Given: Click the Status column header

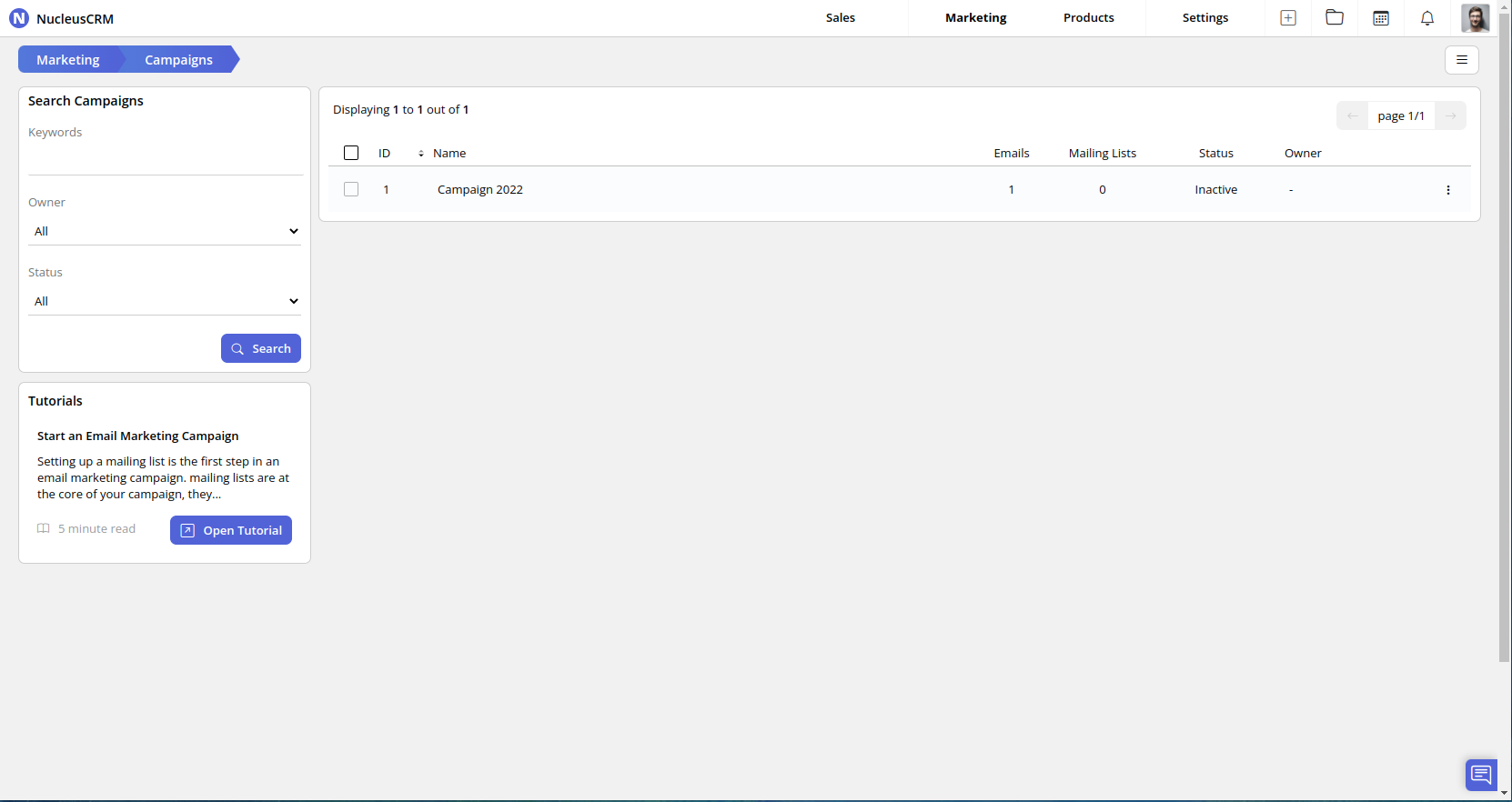Looking at the screenshot, I should click(1216, 154).
